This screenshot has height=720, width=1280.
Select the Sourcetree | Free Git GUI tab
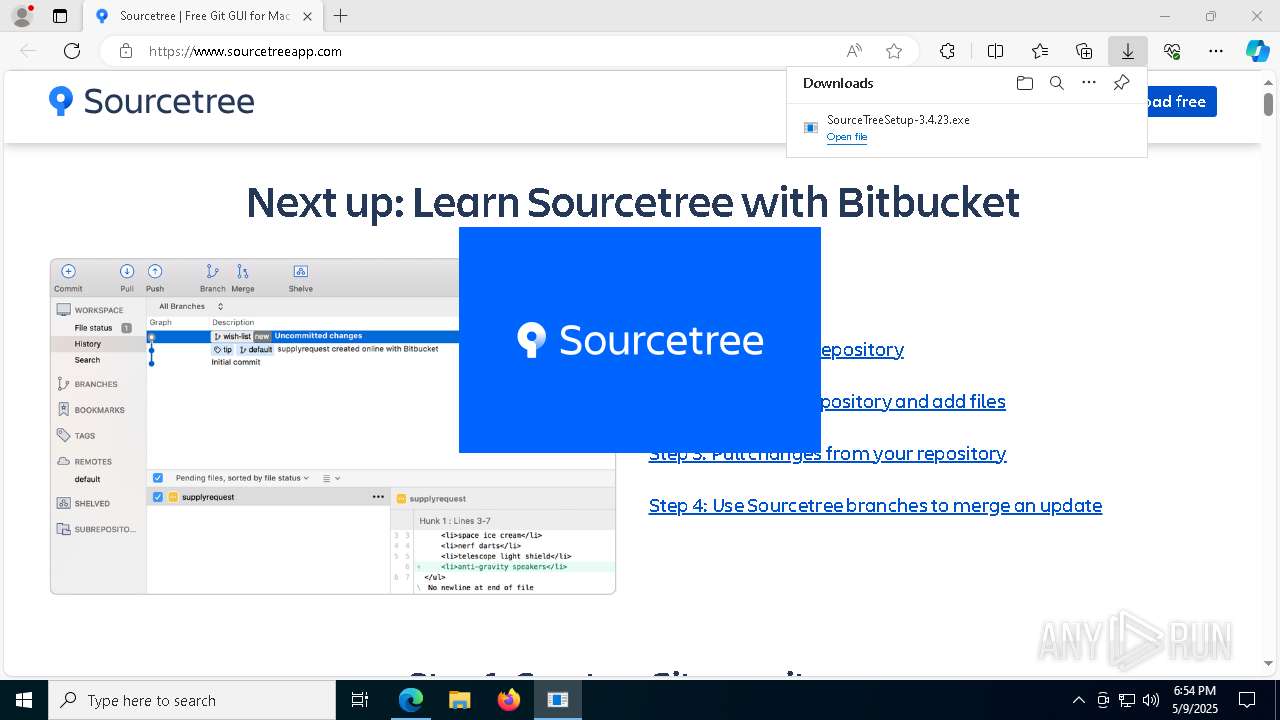pos(203,16)
